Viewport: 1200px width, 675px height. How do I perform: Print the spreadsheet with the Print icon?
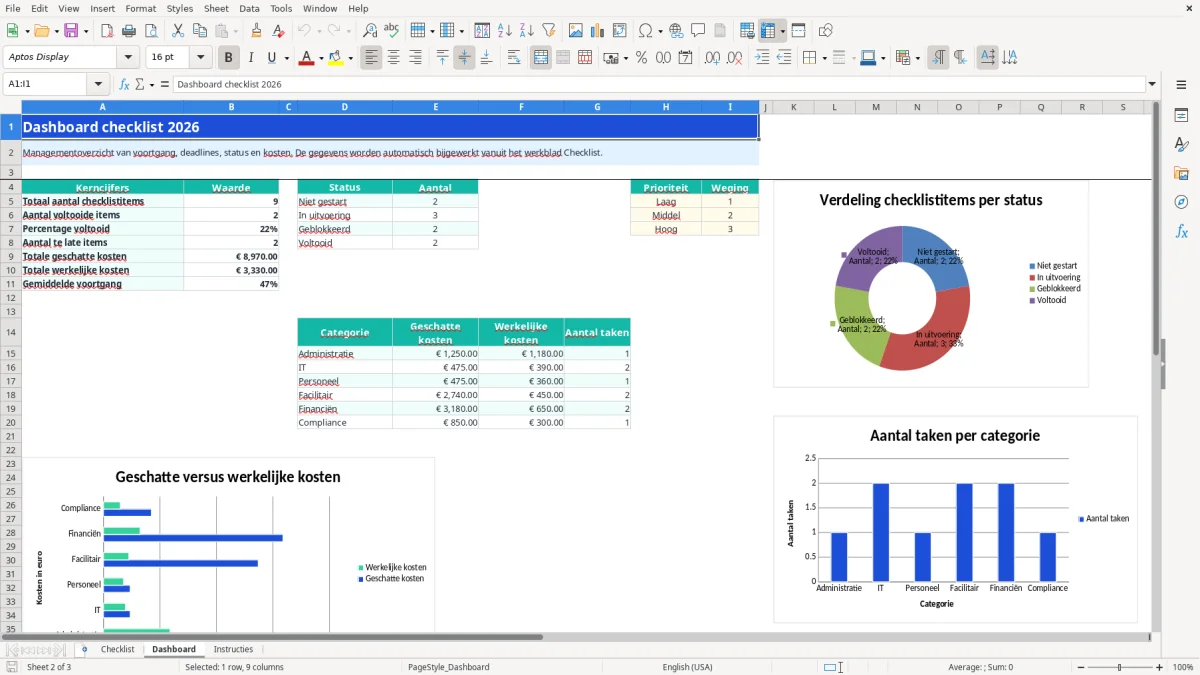[131, 31]
